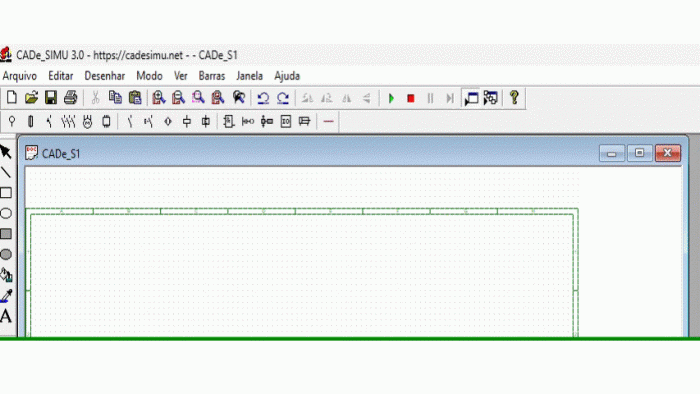
Task: Open the Editar menu
Action: point(61,76)
